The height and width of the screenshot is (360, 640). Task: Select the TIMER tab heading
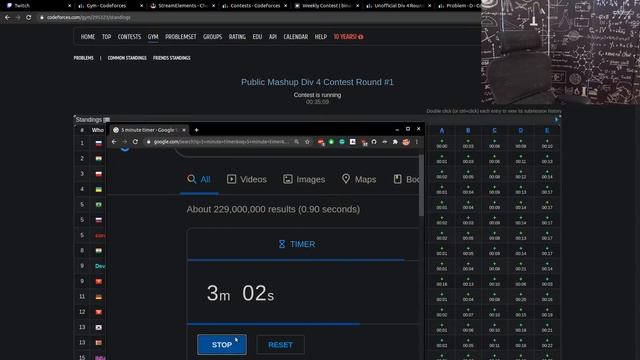(x=297, y=244)
